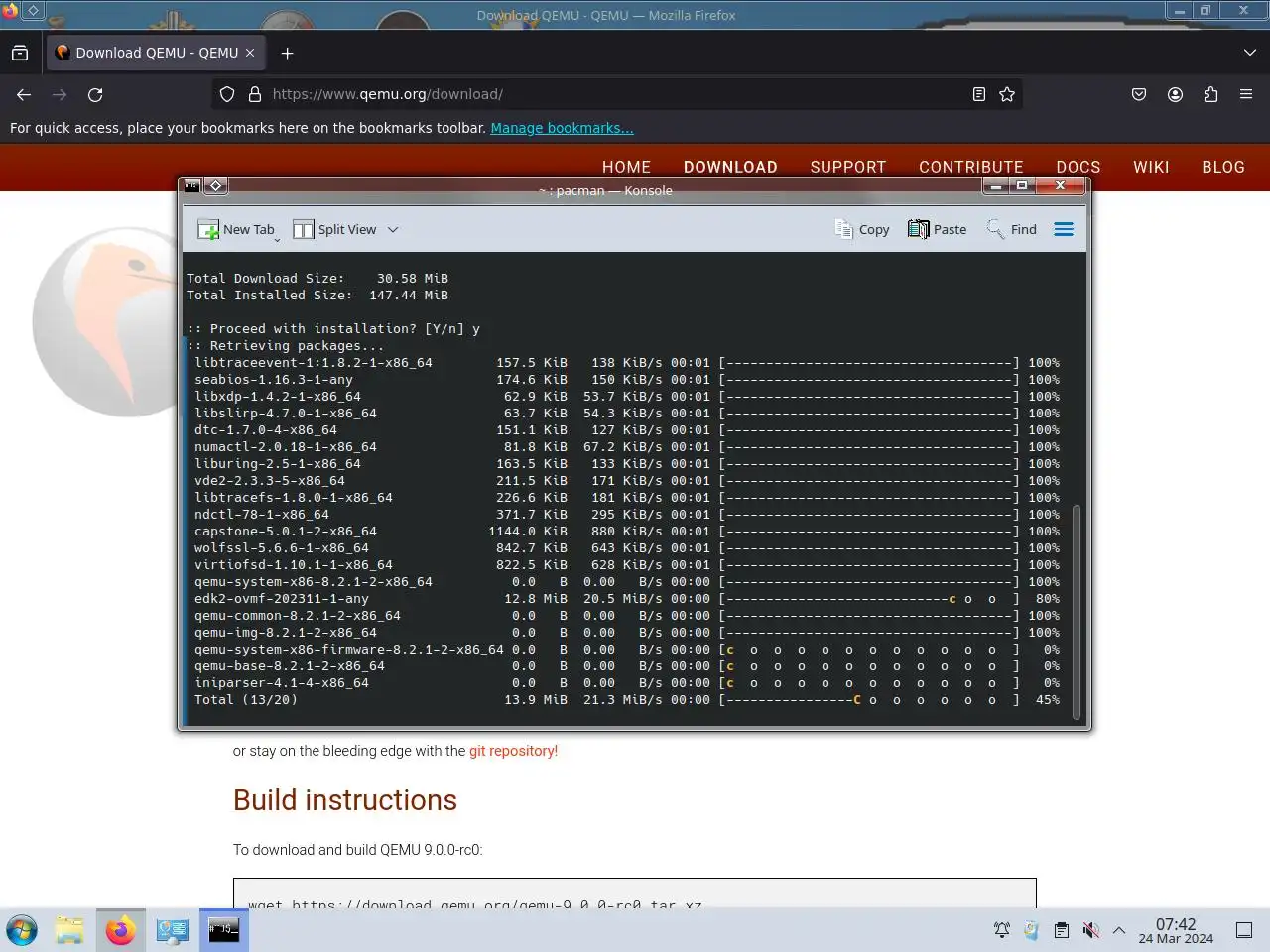Click the Firefox forward arrow
1270x952 pixels.
pyautogui.click(x=60, y=94)
